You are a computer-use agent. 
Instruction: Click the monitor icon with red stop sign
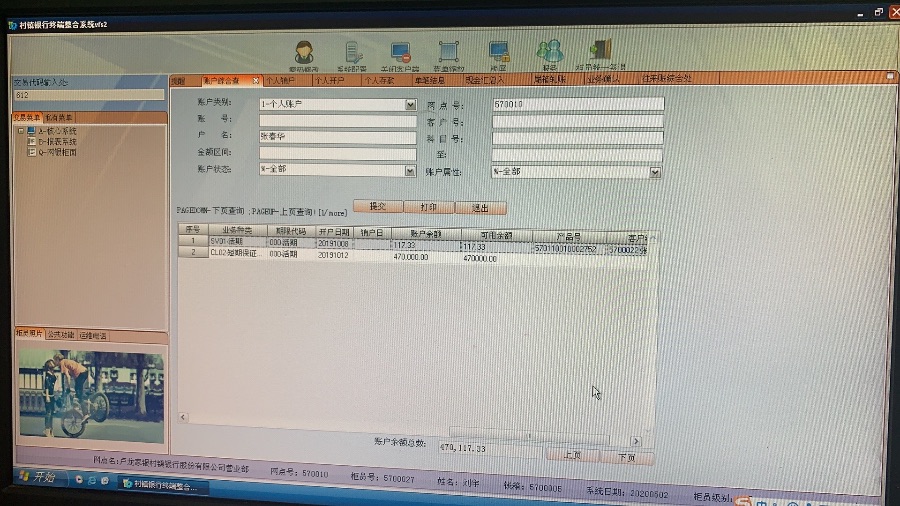401,51
